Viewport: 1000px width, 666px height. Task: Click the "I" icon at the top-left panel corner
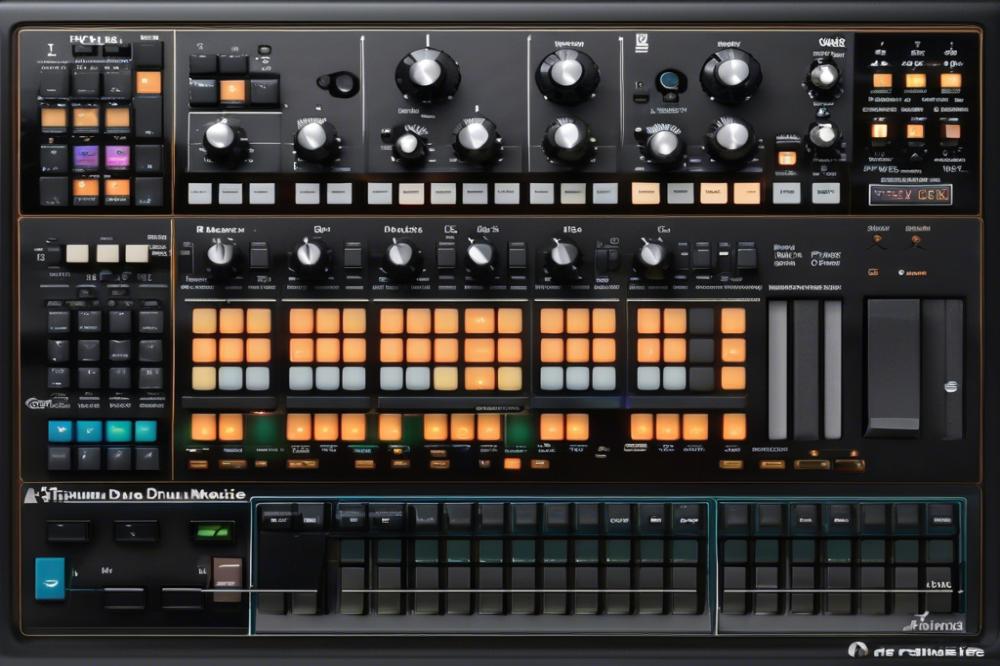[x=52, y=50]
